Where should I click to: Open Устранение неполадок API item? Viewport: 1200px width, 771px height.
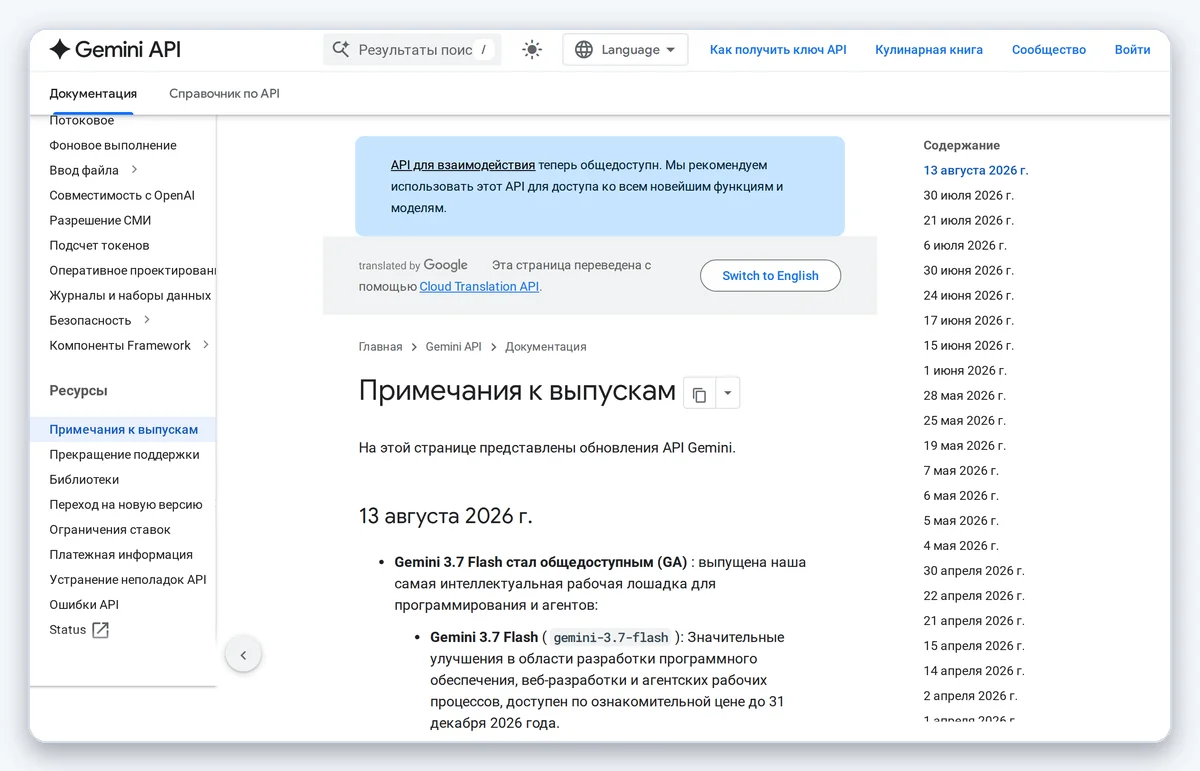tap(128, 580)
